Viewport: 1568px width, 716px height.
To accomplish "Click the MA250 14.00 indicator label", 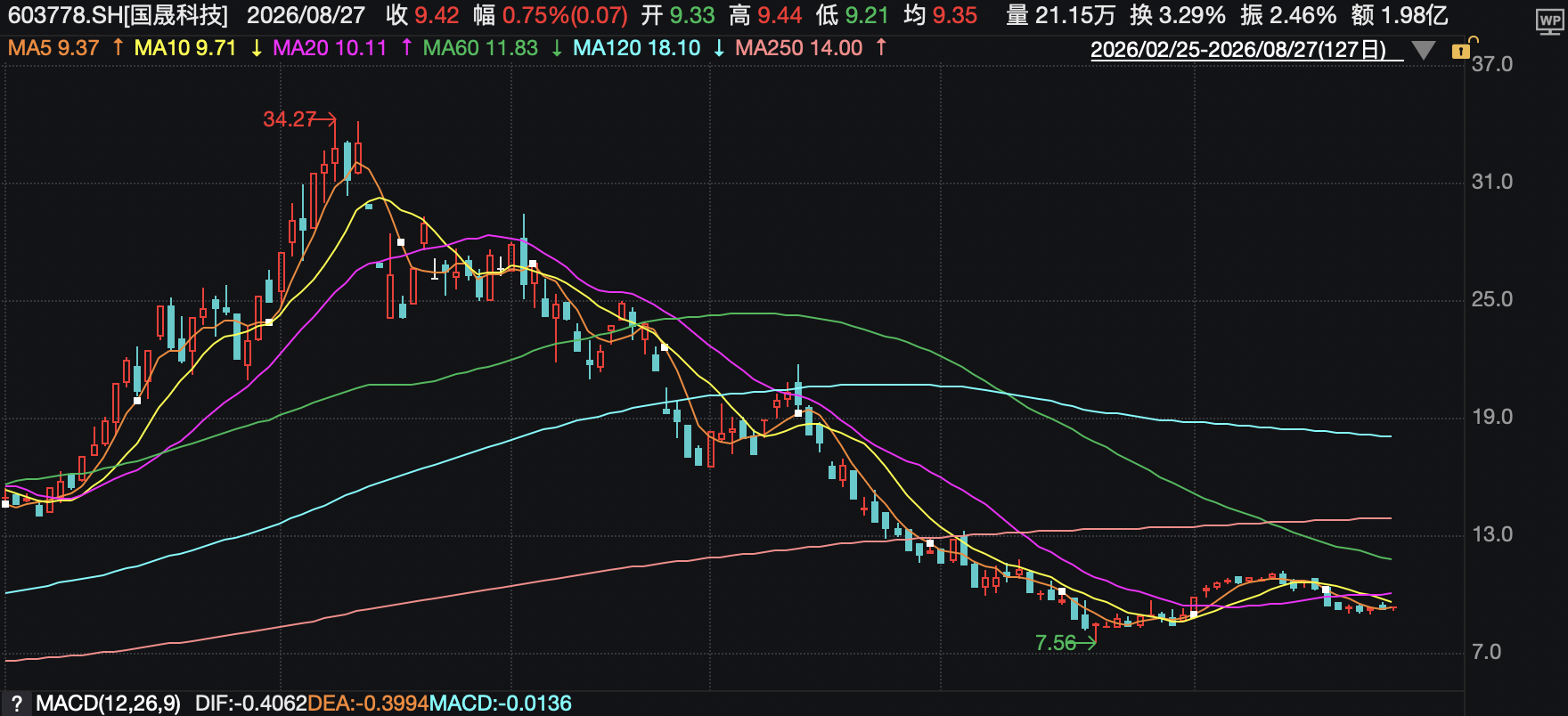I will (x=798, y=48).
